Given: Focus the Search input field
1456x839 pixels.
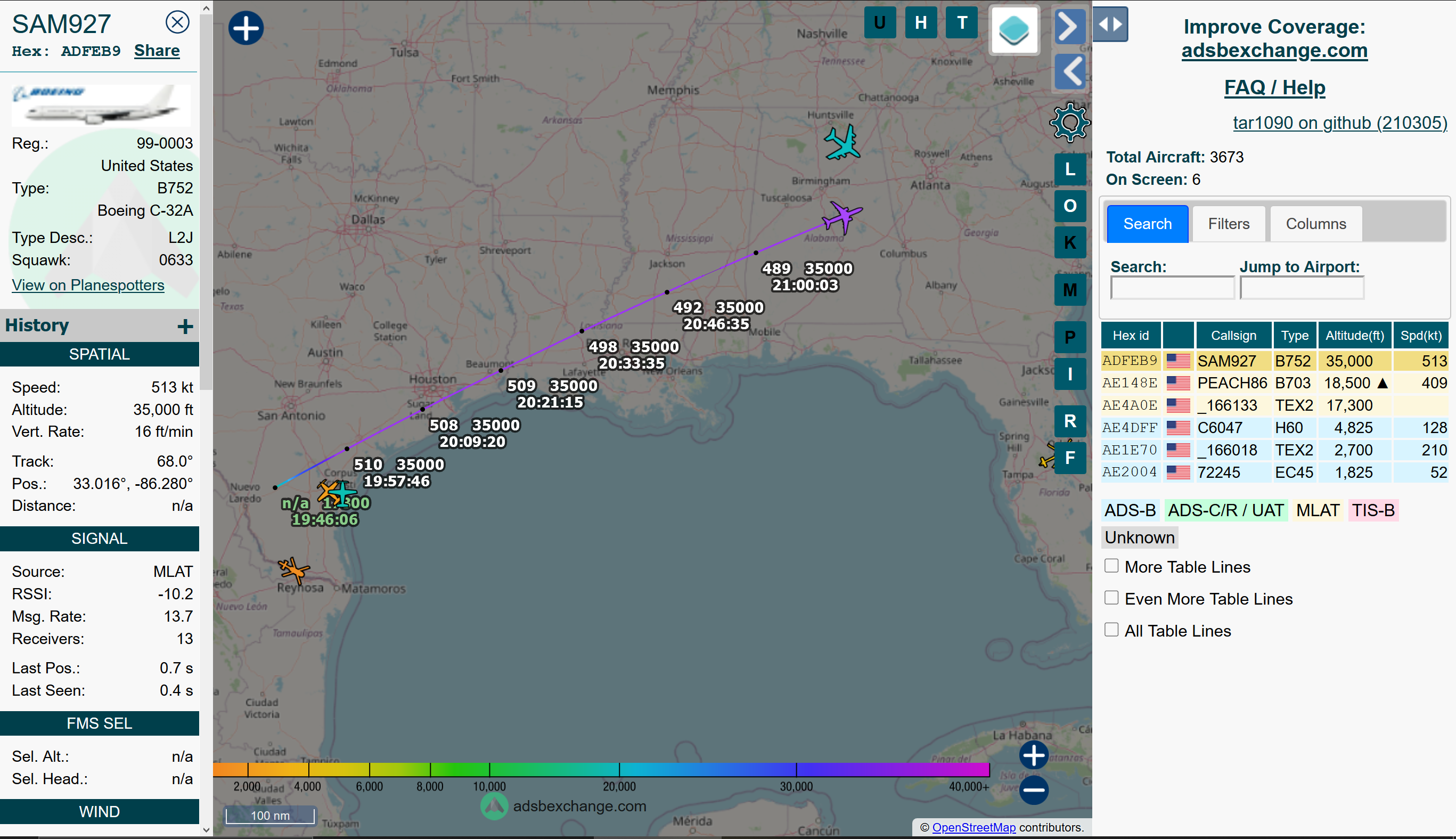Looking at the screenshot, I should coord(1172,288).
